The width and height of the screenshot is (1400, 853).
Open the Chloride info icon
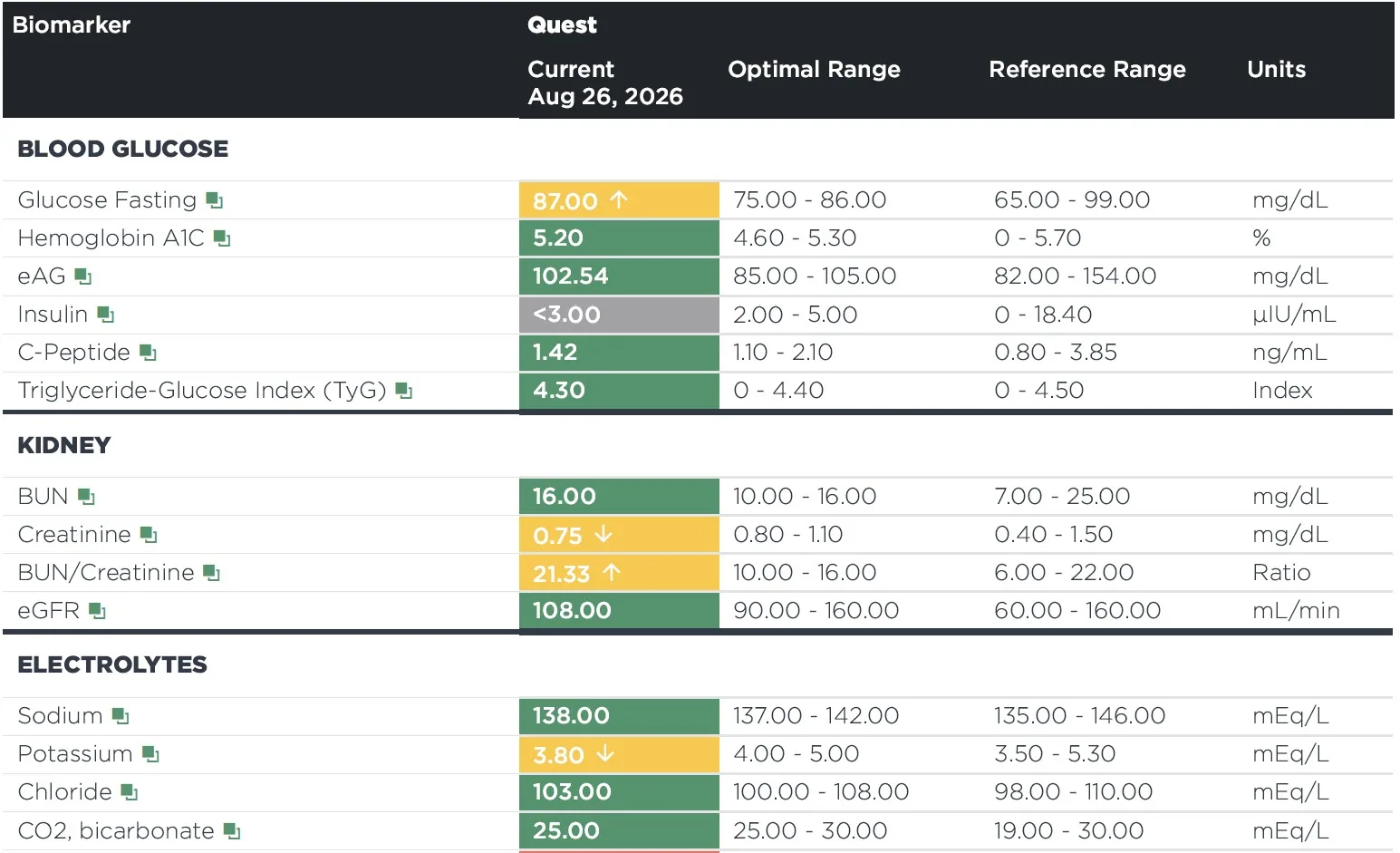tap(130, 792)
